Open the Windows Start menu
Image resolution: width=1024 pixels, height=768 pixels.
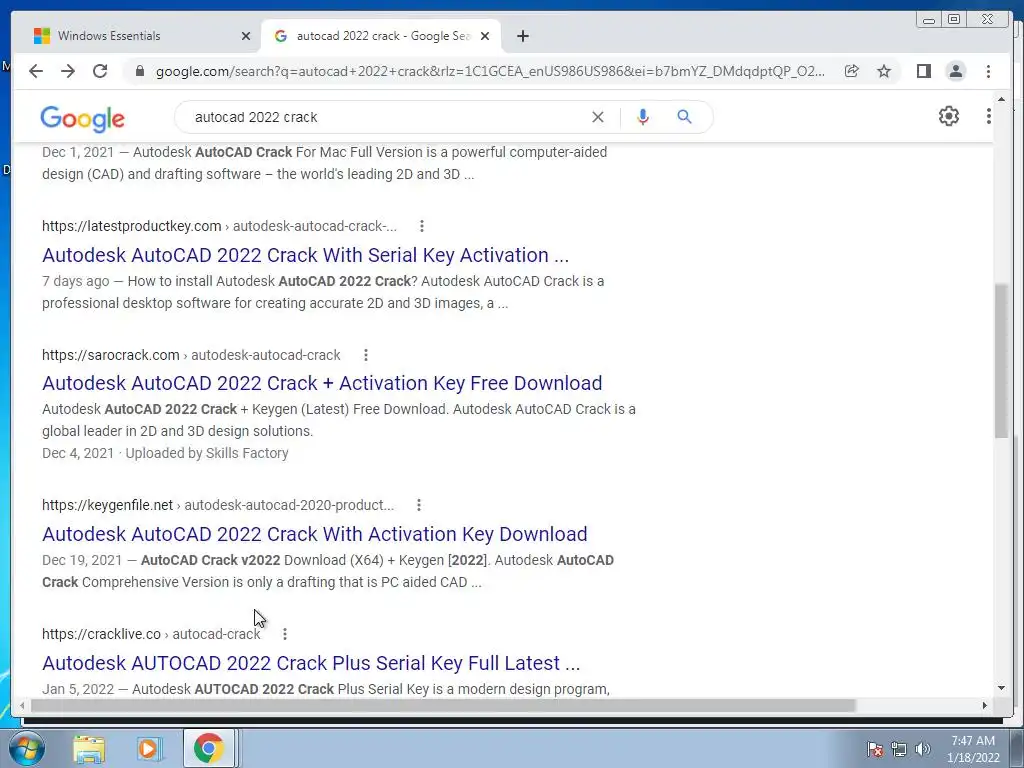27,748
